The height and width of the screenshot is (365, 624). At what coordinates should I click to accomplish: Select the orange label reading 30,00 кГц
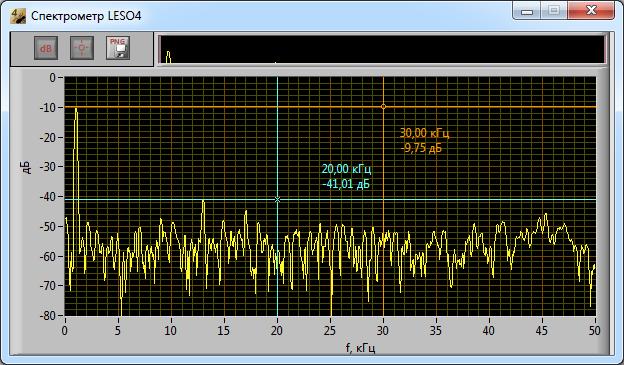coord(424,133)
